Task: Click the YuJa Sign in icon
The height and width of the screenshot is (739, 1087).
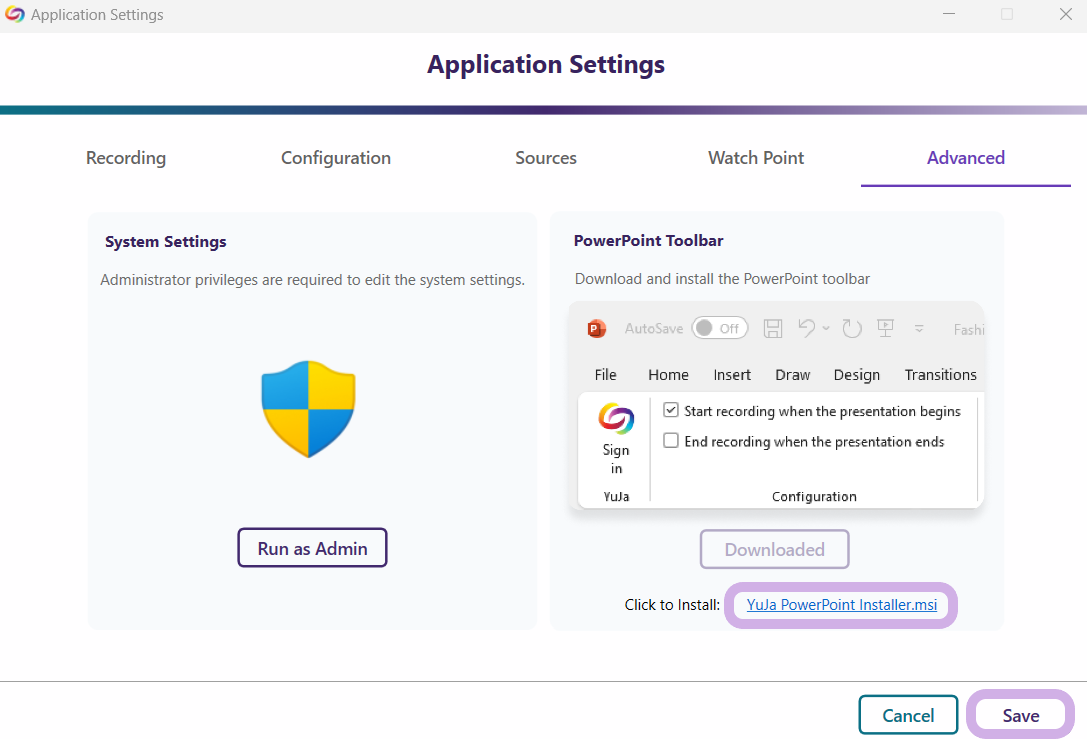Action: pyautogui.click(x=616, y=419)
